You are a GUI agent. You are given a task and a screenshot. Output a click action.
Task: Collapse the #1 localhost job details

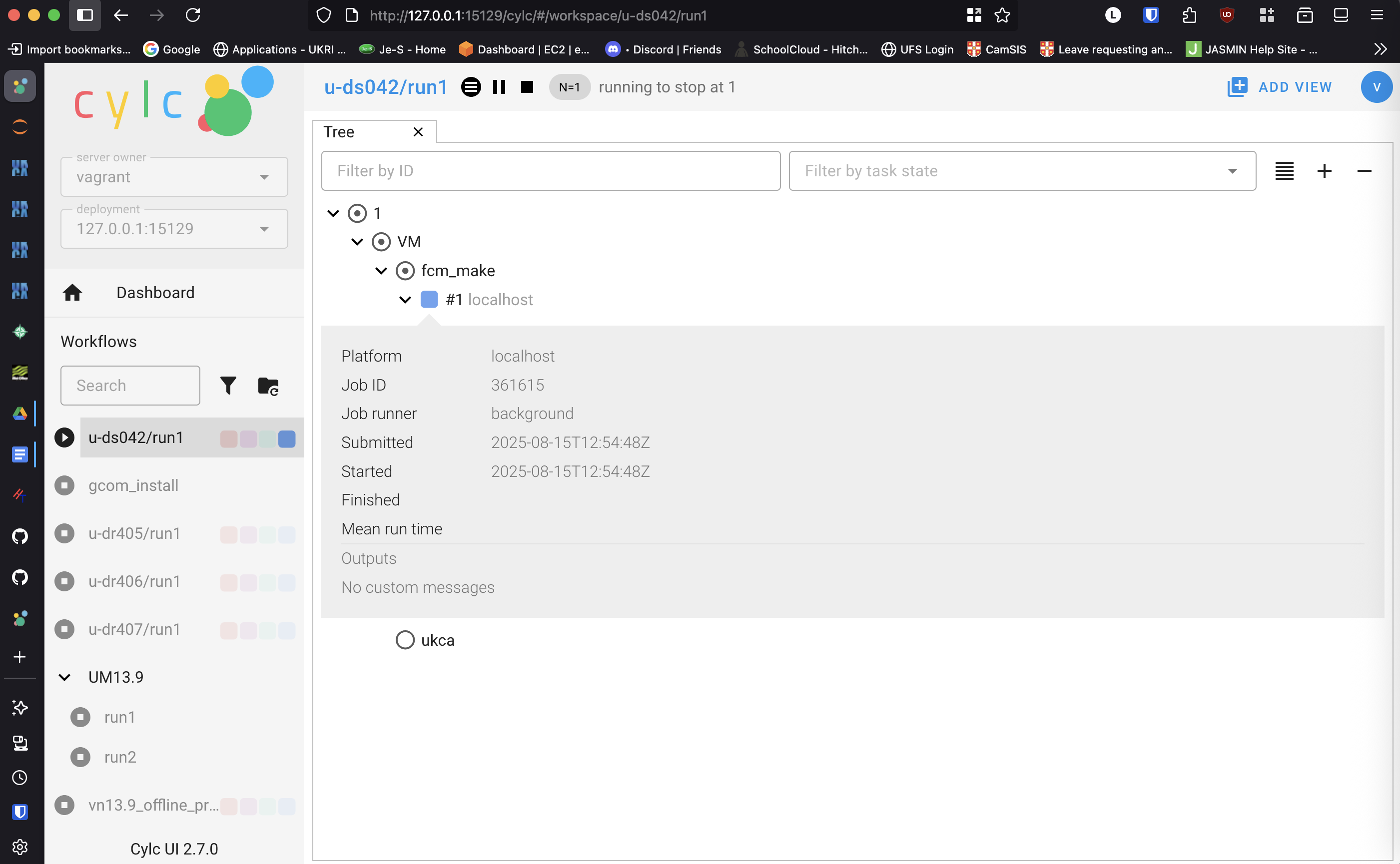pyautogui.click(x=405, y=300)
